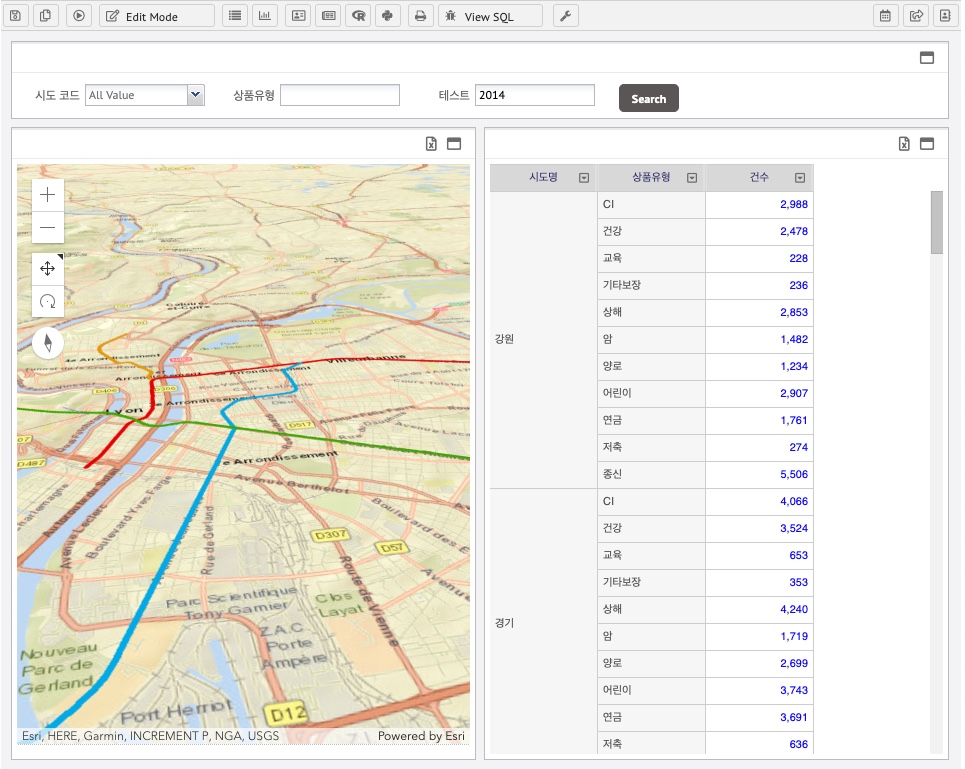
Task: Zoom in on the map
Action: pyautogui.click(x=47, y=195)
